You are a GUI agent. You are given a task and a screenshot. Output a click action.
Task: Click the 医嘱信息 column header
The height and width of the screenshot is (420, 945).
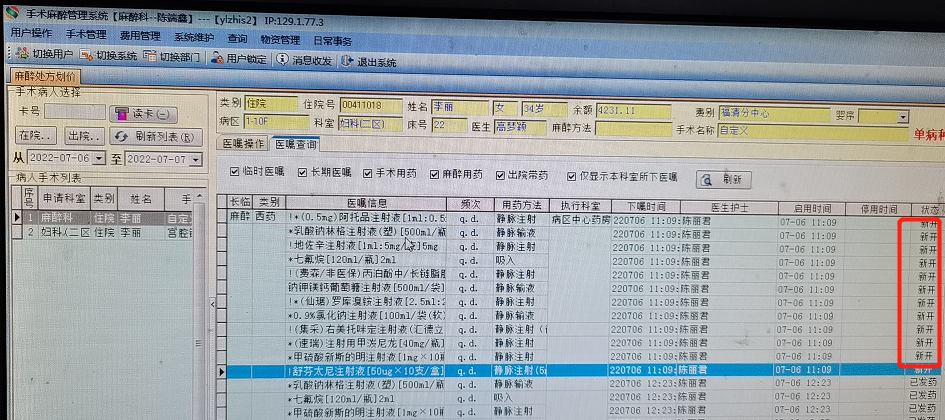pyautogui.click(x=367, y=203)
